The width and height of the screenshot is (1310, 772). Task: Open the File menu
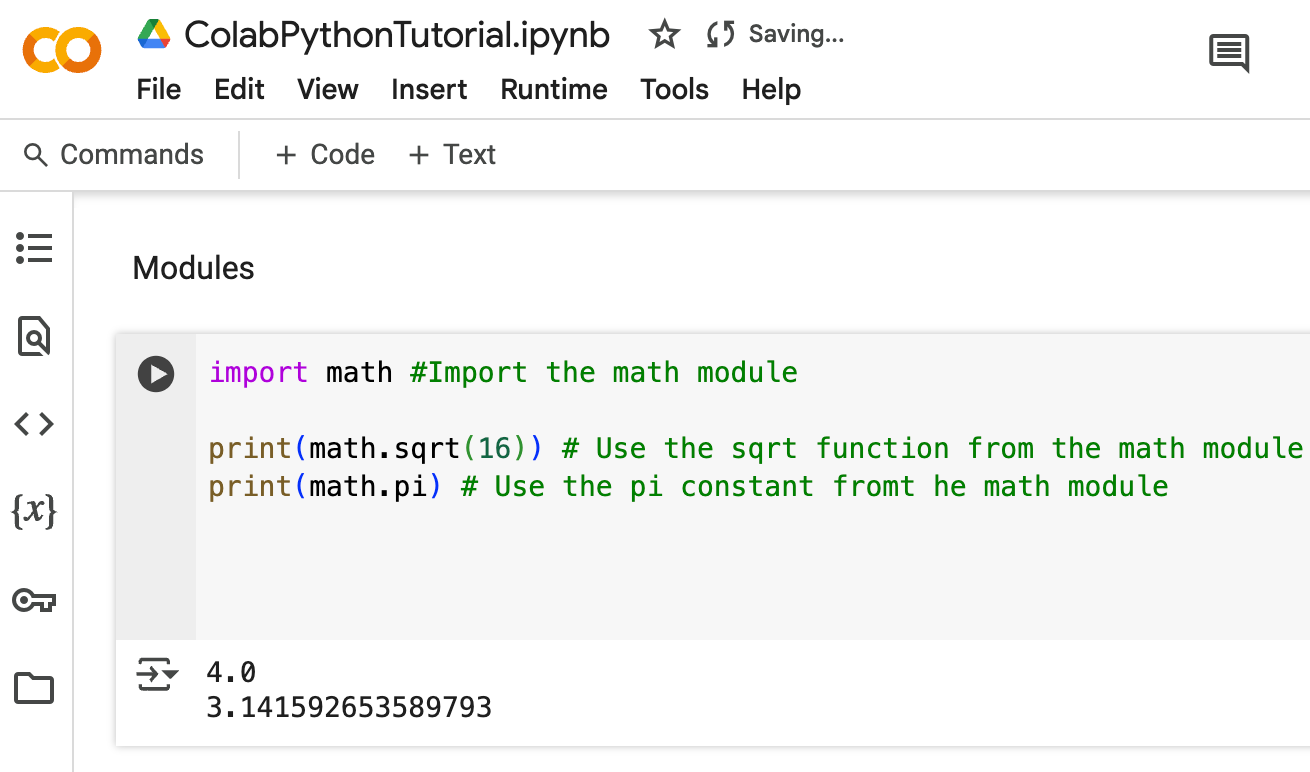[x=159, y=90]
